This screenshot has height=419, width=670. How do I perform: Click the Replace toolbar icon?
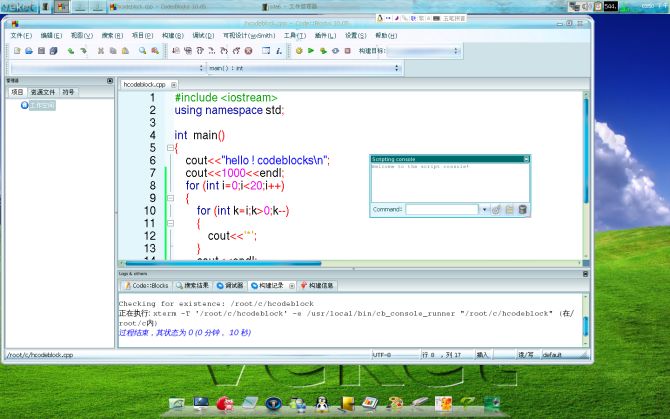point(155,51)
